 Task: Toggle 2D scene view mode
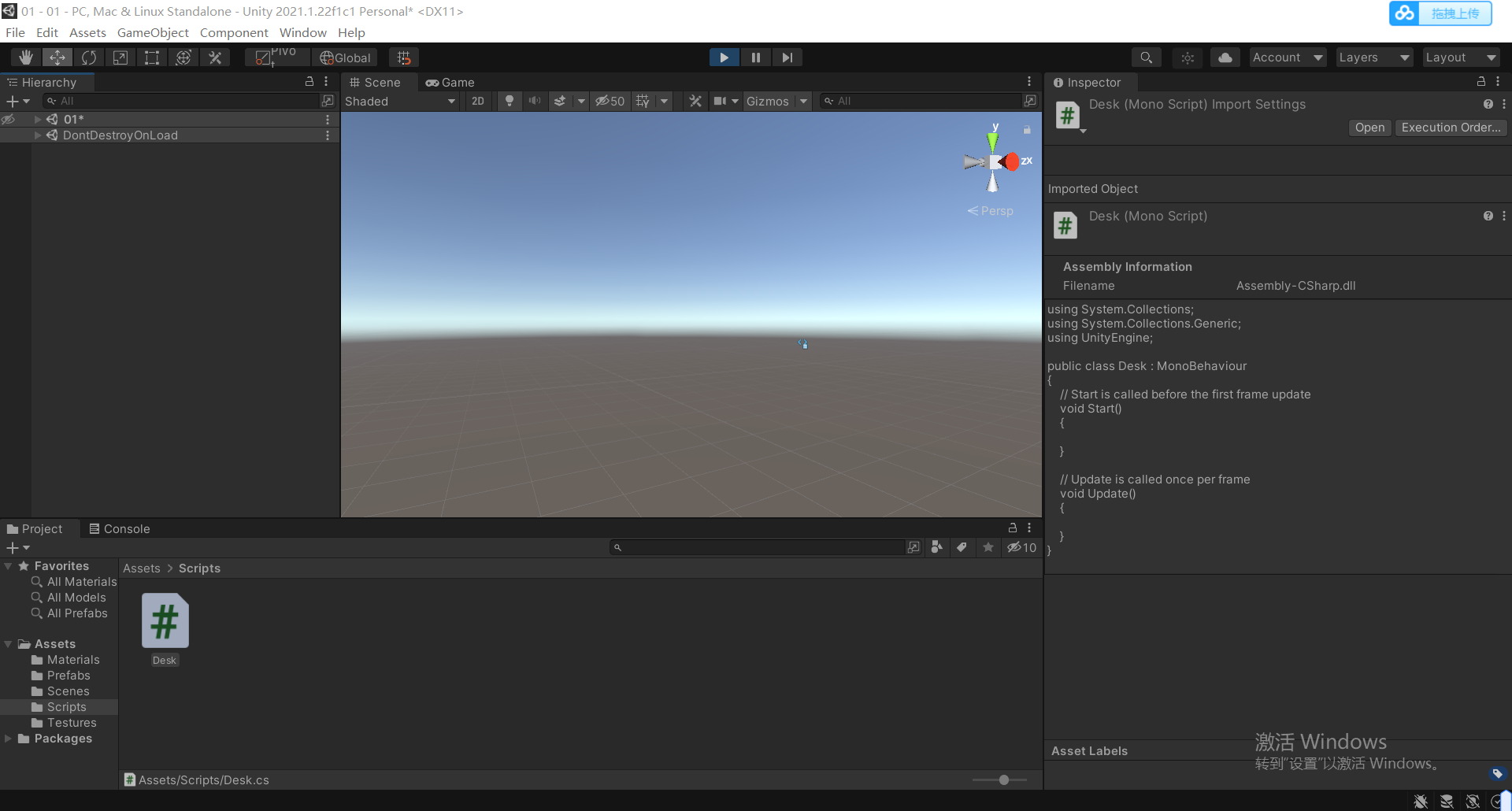click(x=478, y=101)
